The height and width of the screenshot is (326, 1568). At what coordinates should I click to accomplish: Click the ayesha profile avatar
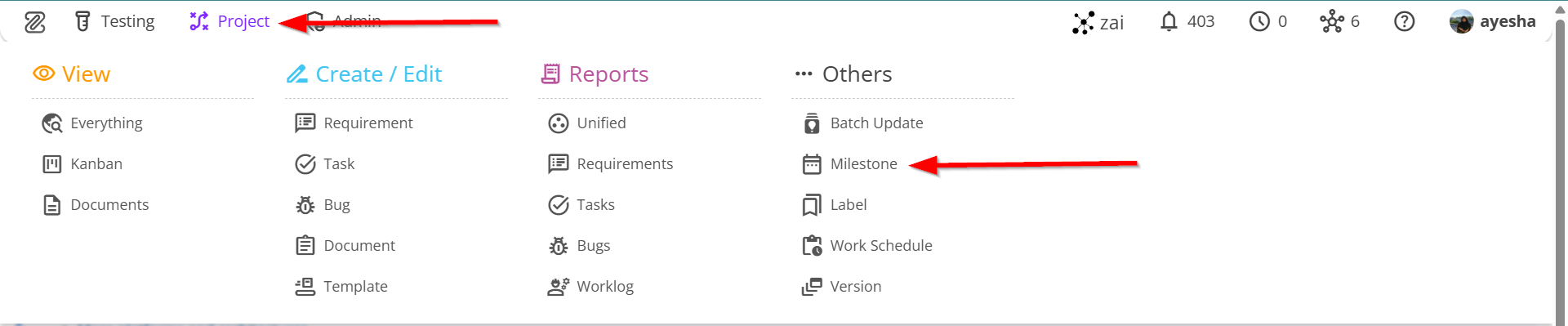click(x=1461, y=21)
